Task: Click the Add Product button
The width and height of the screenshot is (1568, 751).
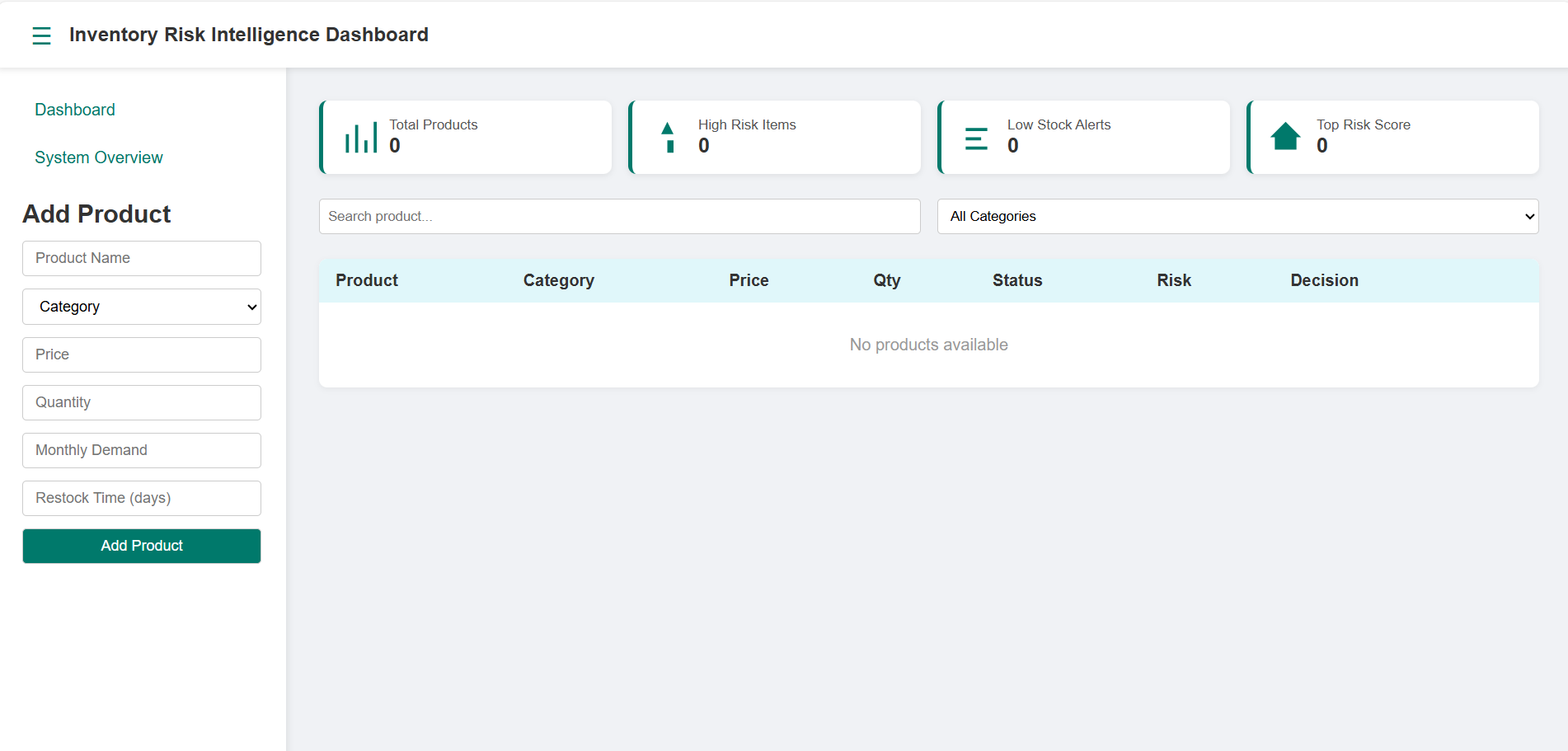Action: [x=141, y=546]
